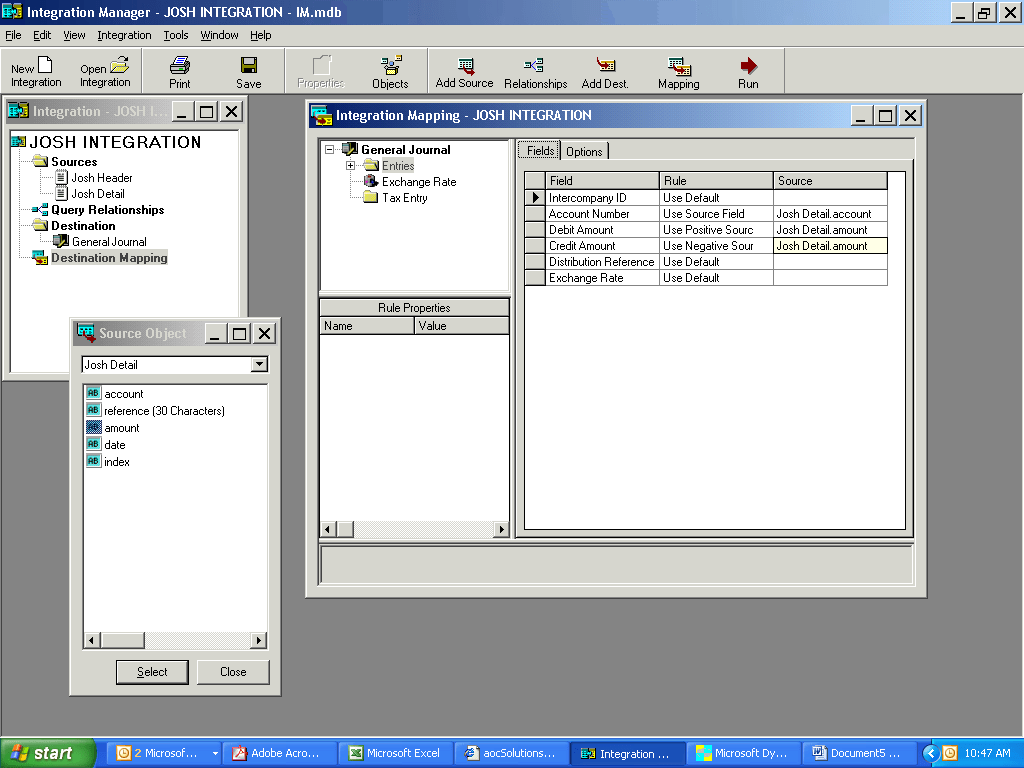The width and height of the screenshot is (1024, 768).
Task: Open an existing Integration
Action: pos(104,70)
